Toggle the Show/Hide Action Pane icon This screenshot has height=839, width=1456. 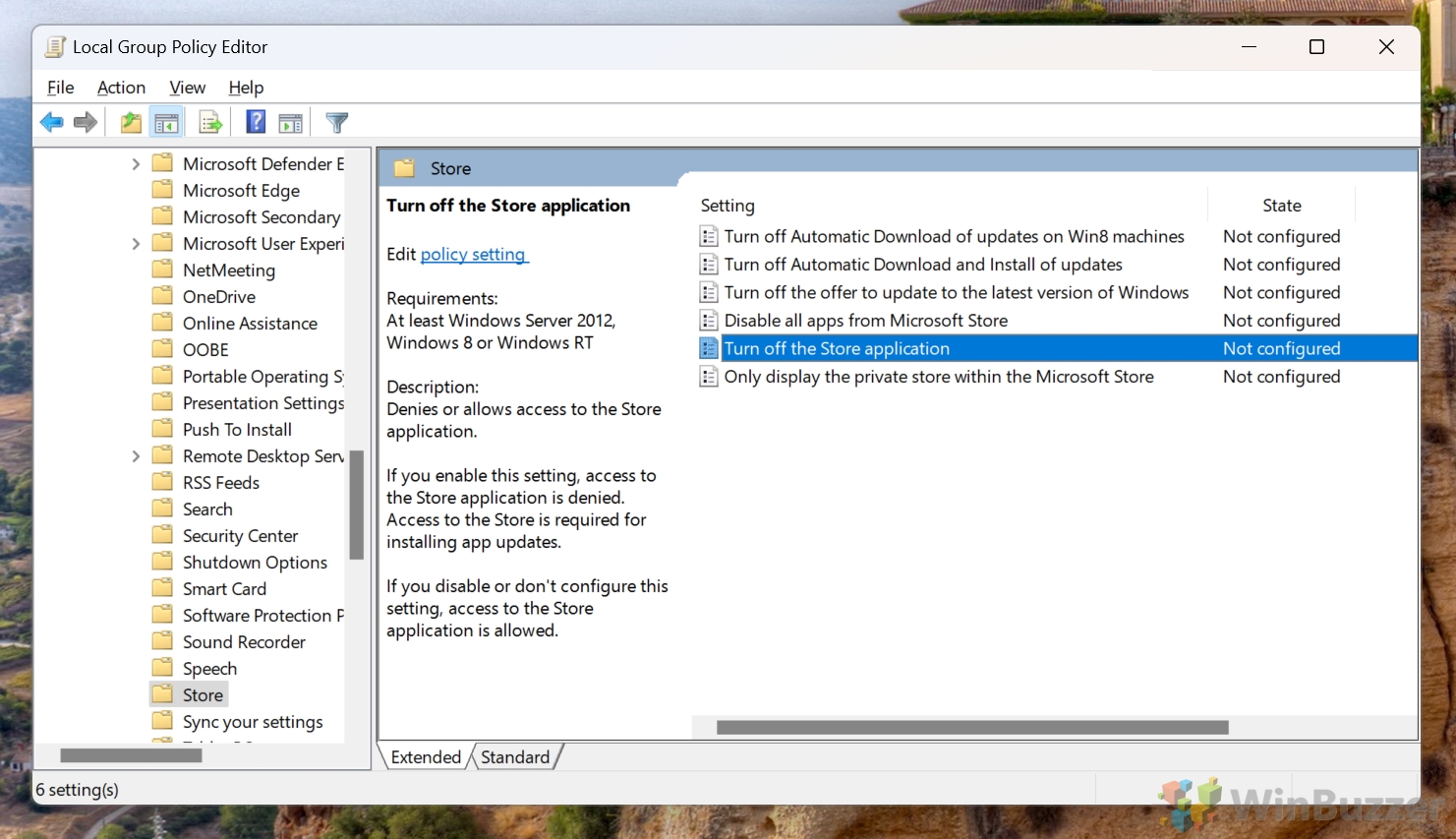pos(291,123)
